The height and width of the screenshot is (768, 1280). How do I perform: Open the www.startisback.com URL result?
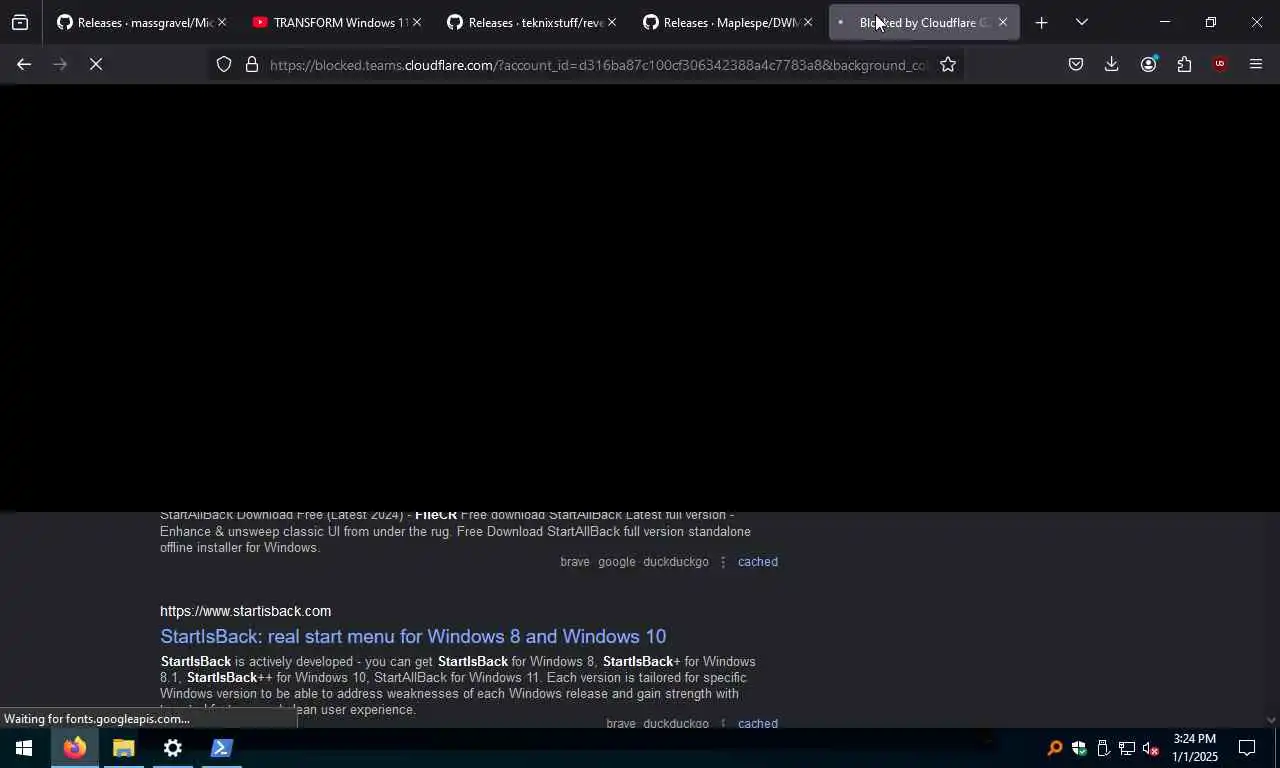click(245, 611)
